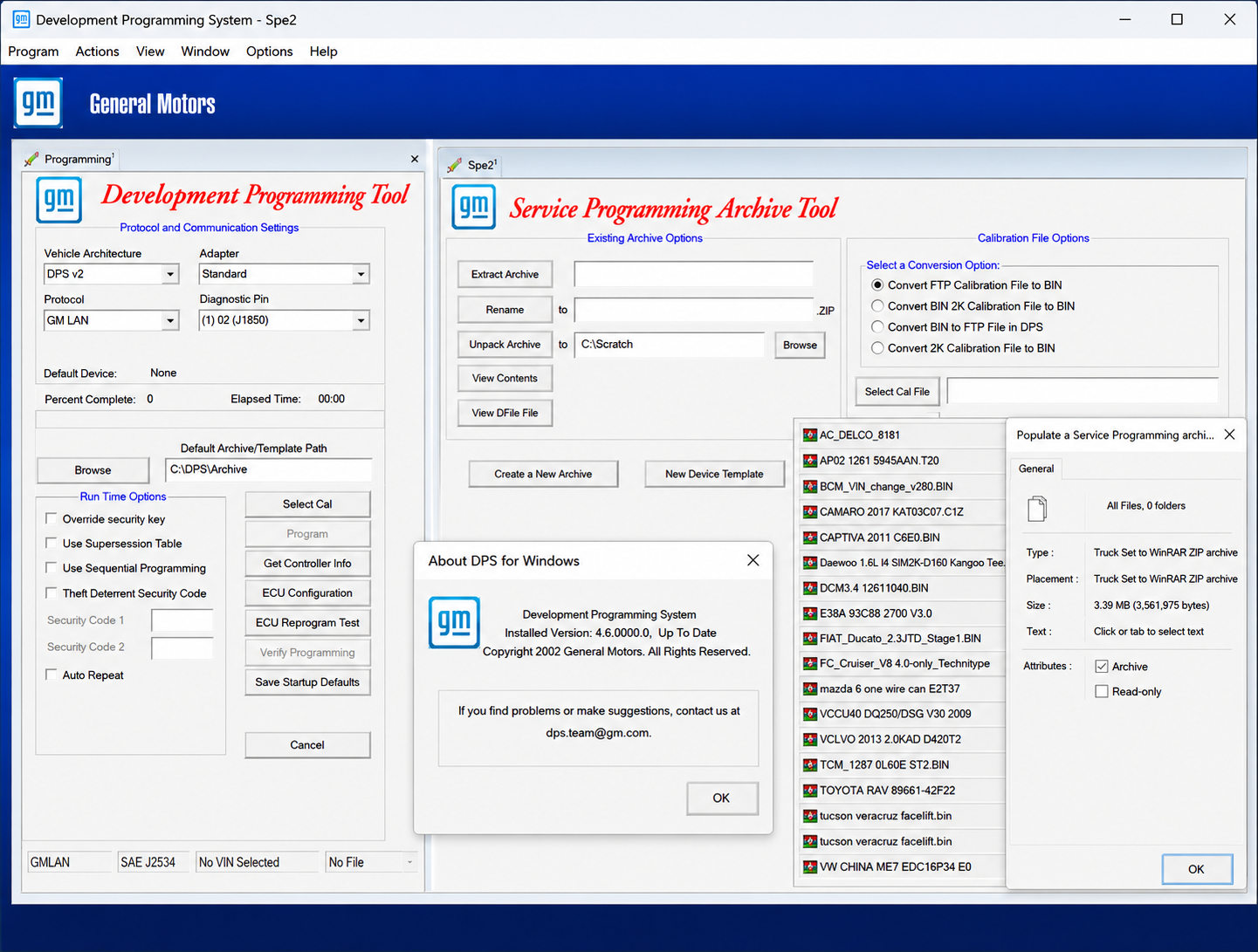The image size is (1258, 952).
Task: Check the Read-only attribute box
Action: point(1102,691)
